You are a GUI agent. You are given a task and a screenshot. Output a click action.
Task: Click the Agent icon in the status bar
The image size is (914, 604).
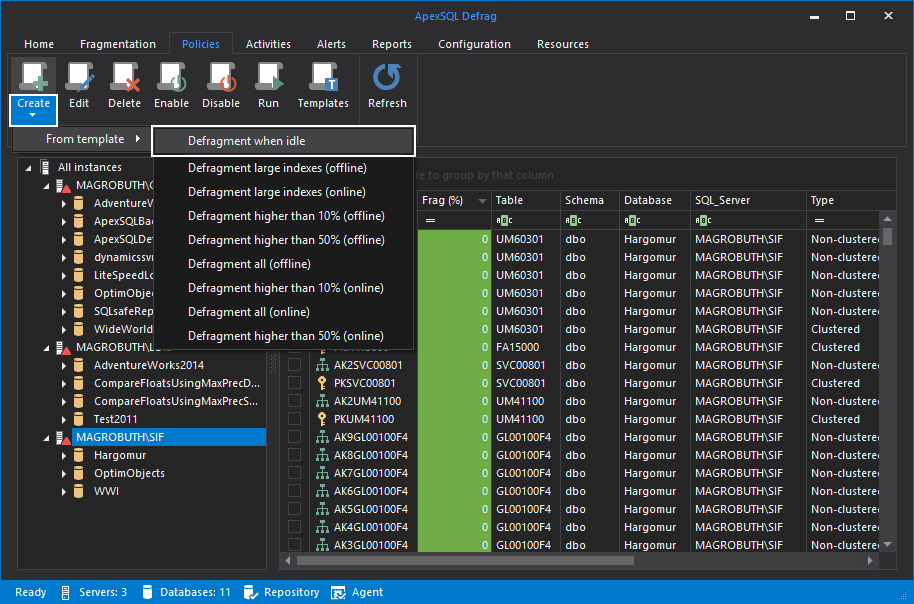point(338,592)
